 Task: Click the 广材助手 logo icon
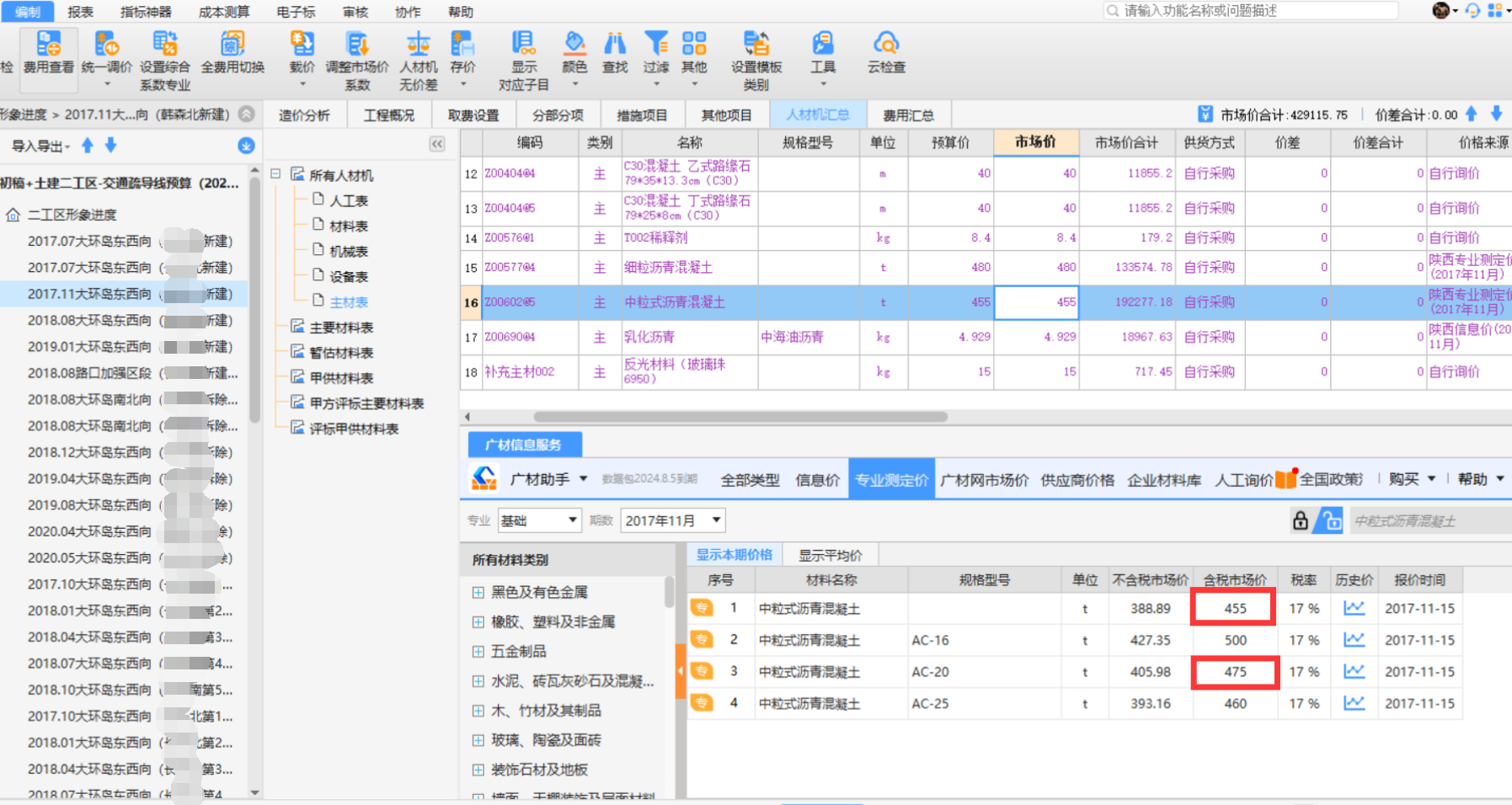tap(484, 478)
